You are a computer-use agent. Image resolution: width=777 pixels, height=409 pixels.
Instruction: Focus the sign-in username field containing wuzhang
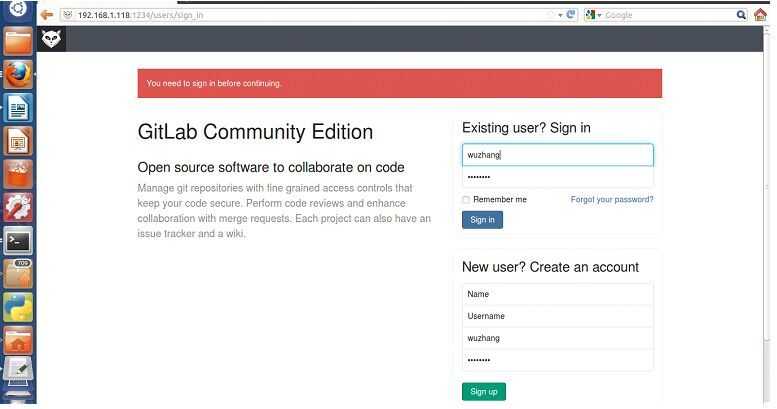(x=557, y=155)
